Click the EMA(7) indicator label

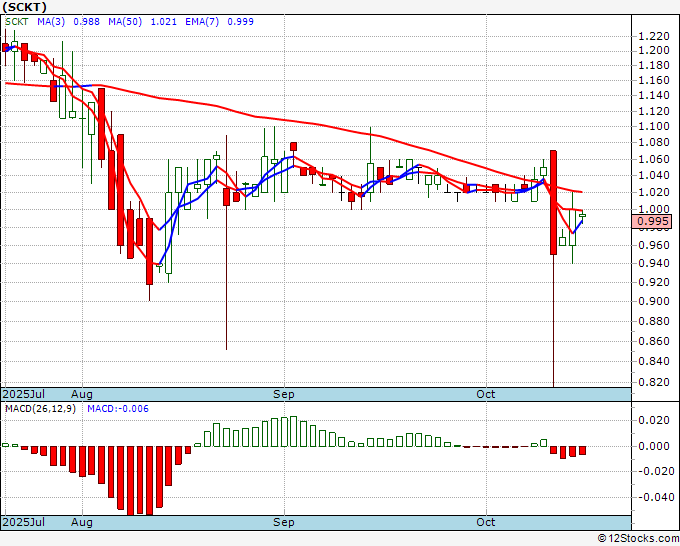pos(202,22)
